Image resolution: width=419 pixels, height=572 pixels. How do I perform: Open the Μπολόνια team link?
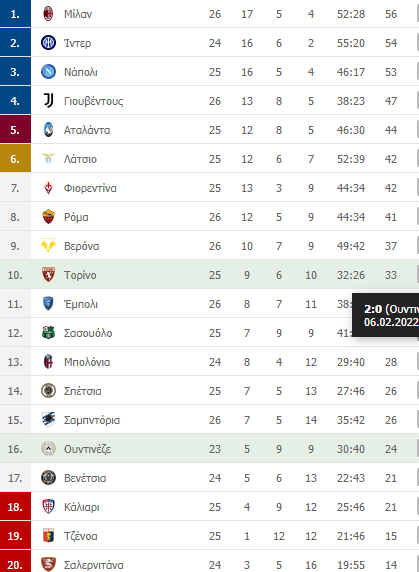[87, 362]
